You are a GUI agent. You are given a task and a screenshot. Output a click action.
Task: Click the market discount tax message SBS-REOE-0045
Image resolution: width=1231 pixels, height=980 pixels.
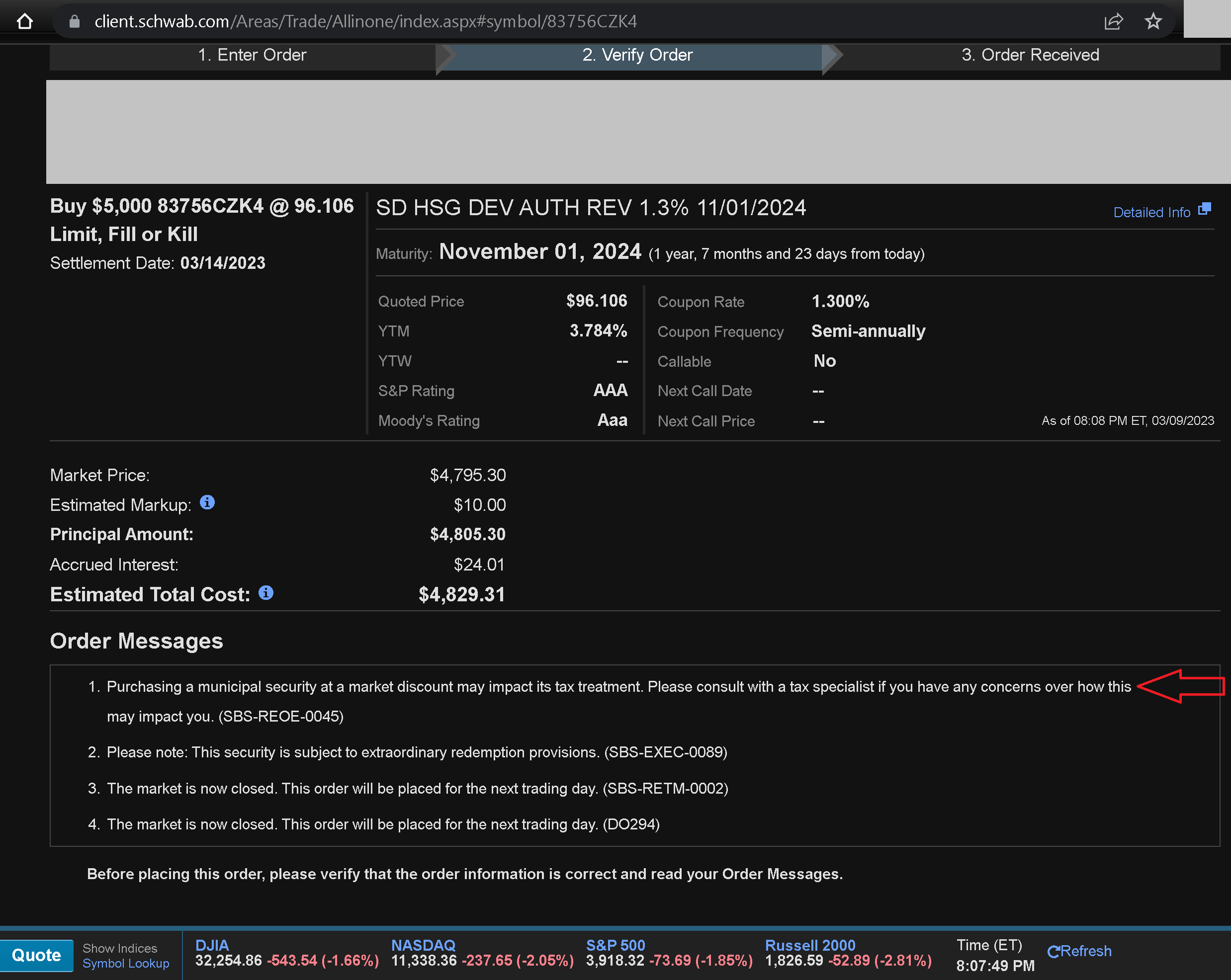coord(619,701)
